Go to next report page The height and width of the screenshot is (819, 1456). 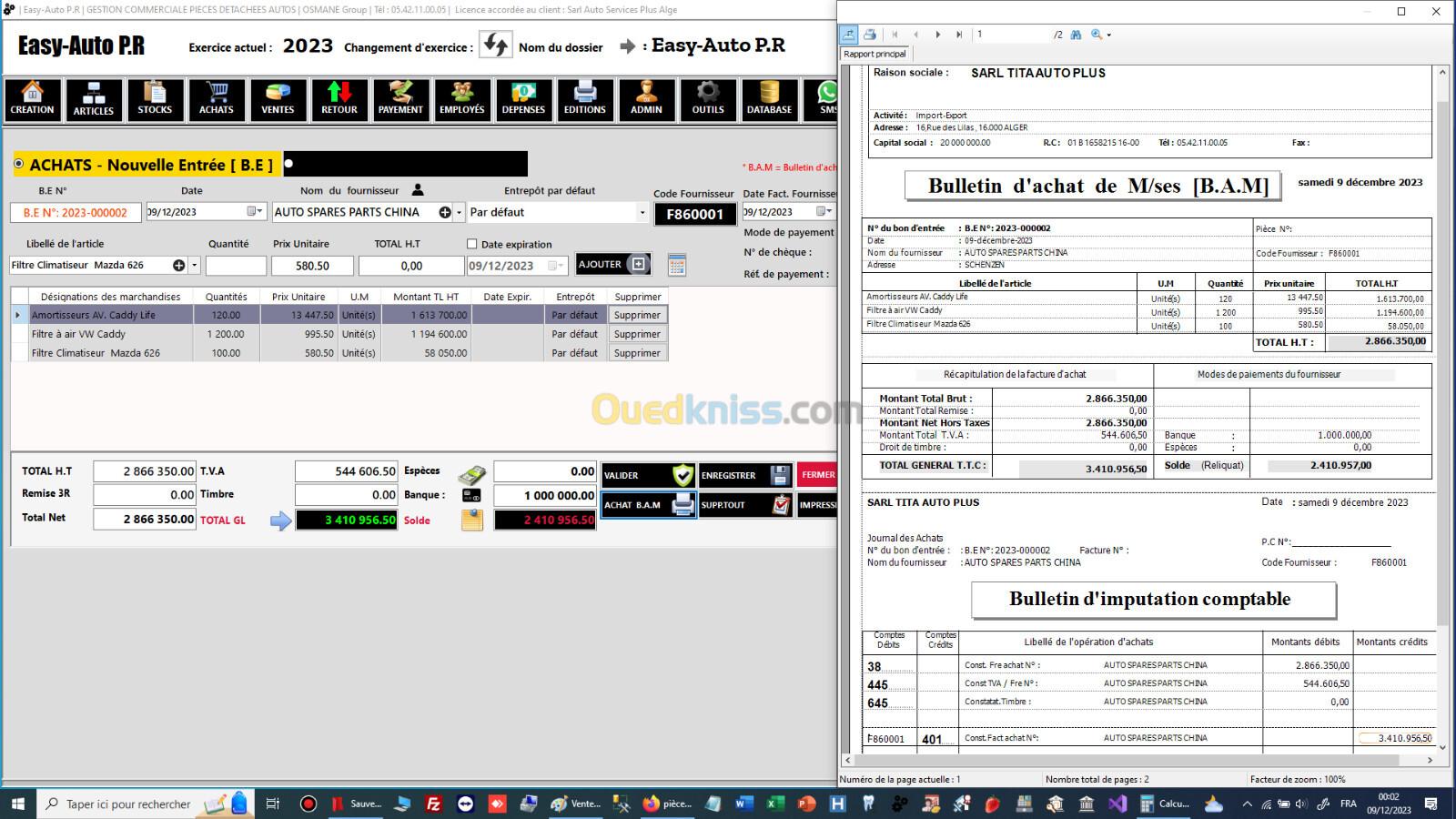[938, 35]
